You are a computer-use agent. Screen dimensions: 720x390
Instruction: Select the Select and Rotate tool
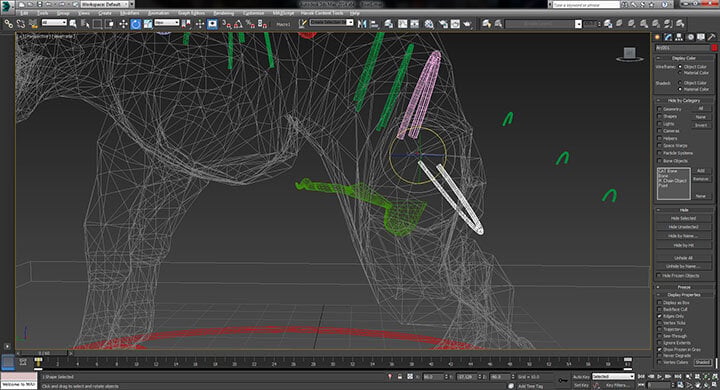tap(135, 24)
